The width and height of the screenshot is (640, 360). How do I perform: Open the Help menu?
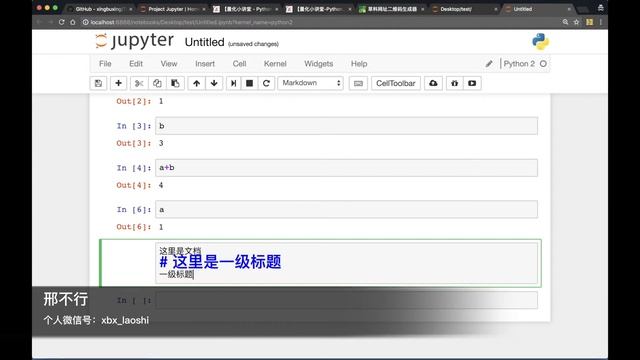point(359,64)
